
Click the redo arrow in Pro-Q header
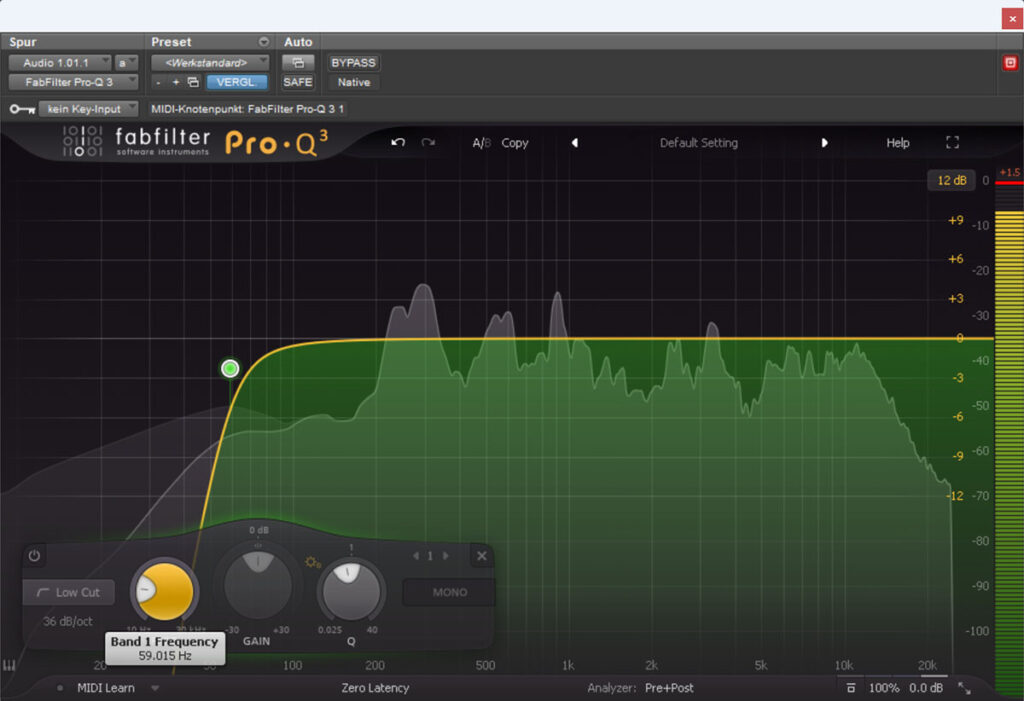pyautogui.click(x=428, y=142)
